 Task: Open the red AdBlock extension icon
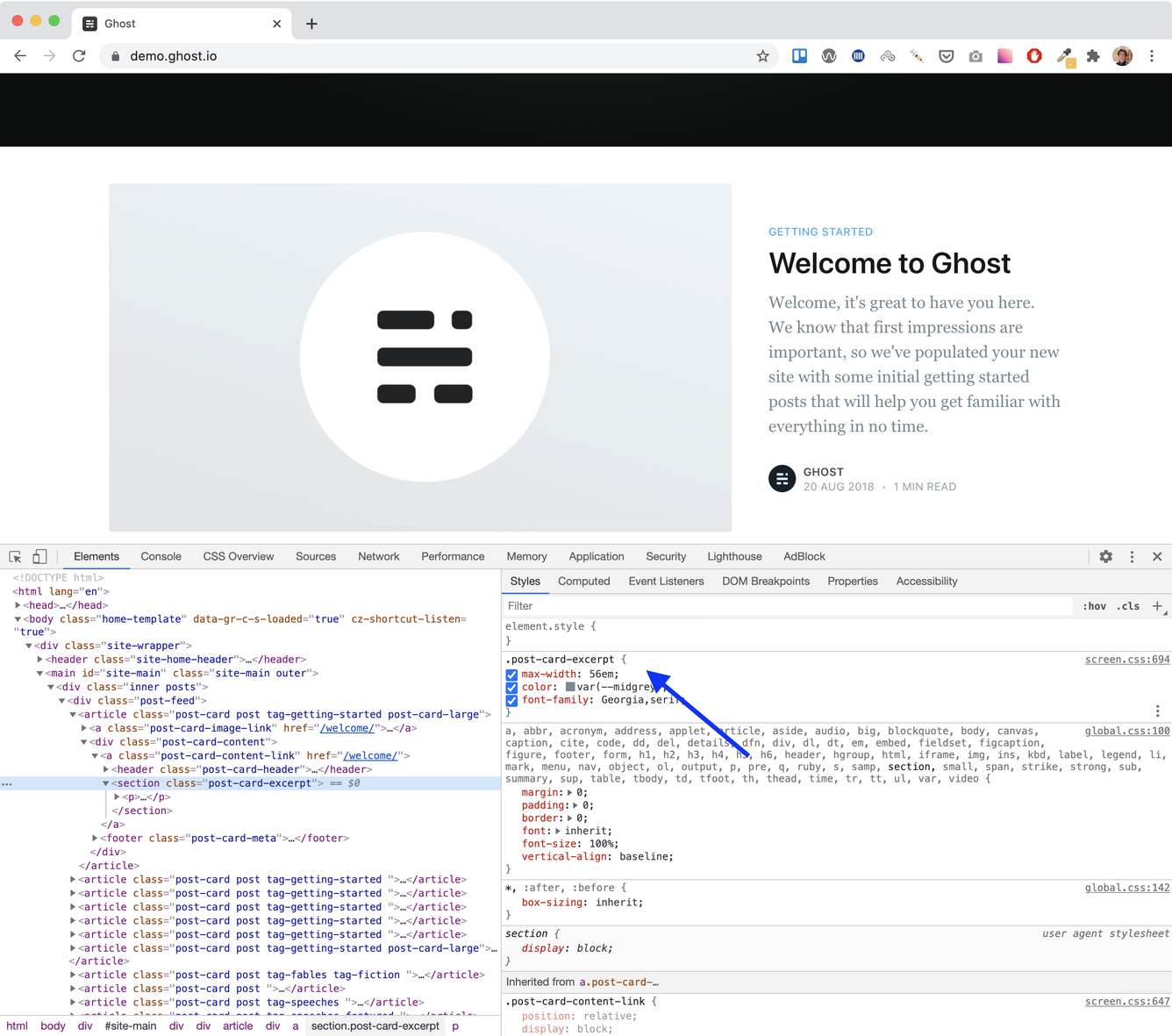tap(1034, 56)
